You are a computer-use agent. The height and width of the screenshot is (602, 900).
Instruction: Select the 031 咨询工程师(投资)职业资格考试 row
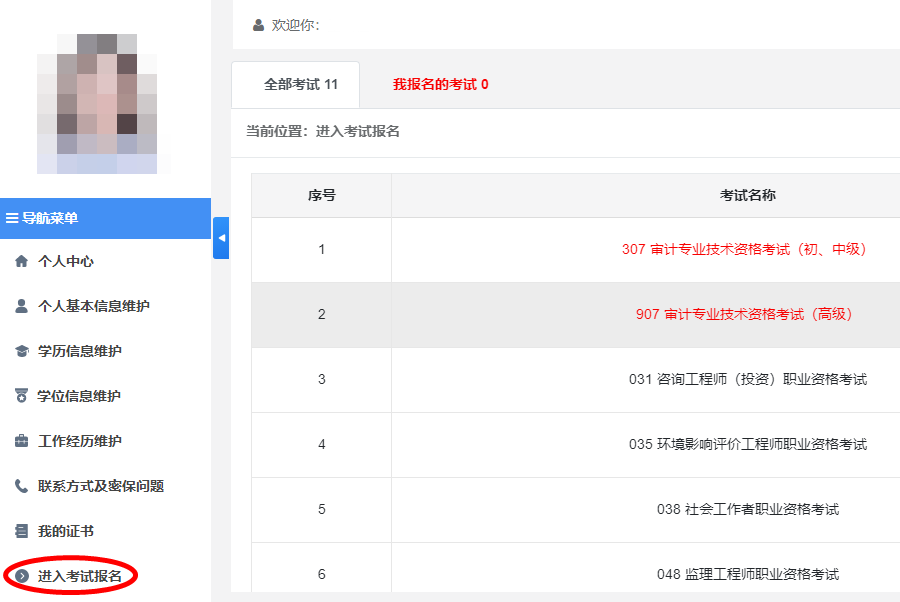(747, 379)
